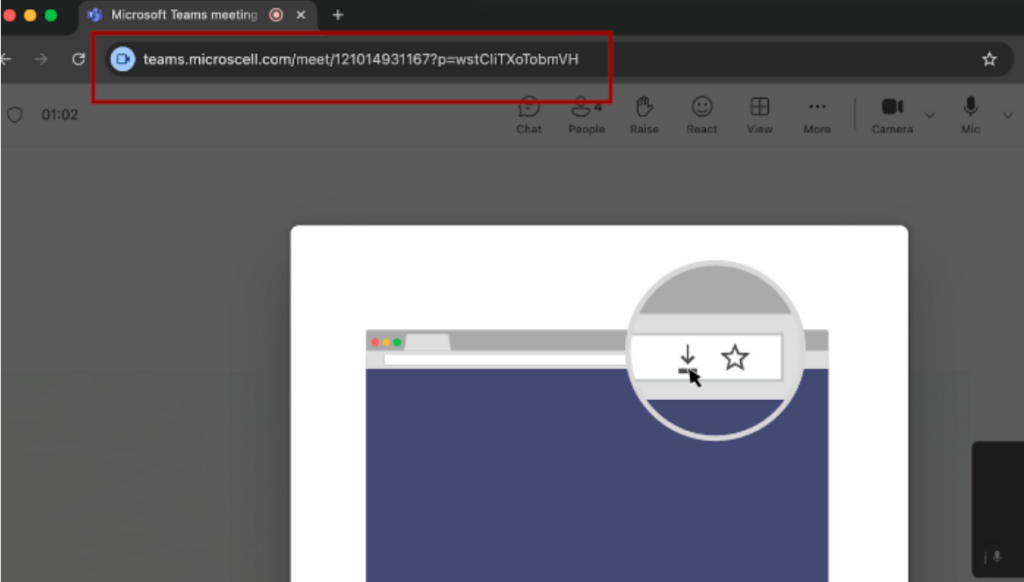The width and height of the screenshot is (1024, 582).
Task: Close the Microsoft Teams meeting tab
Action: 300,15
